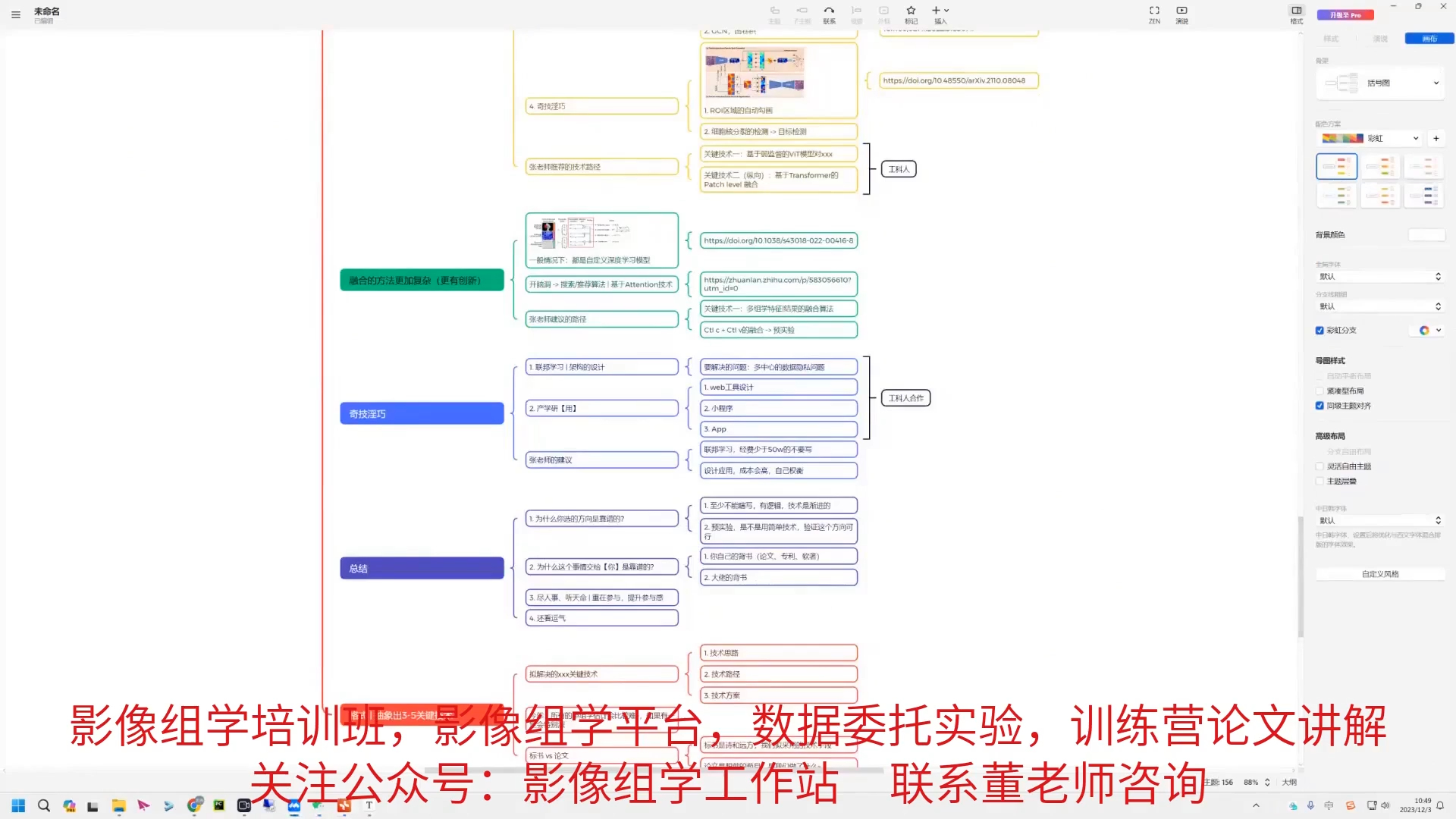Add a custom color scheme with plus button
Image resolution: width=1456 pixels, height=819 pixels.
(1436, 138)
